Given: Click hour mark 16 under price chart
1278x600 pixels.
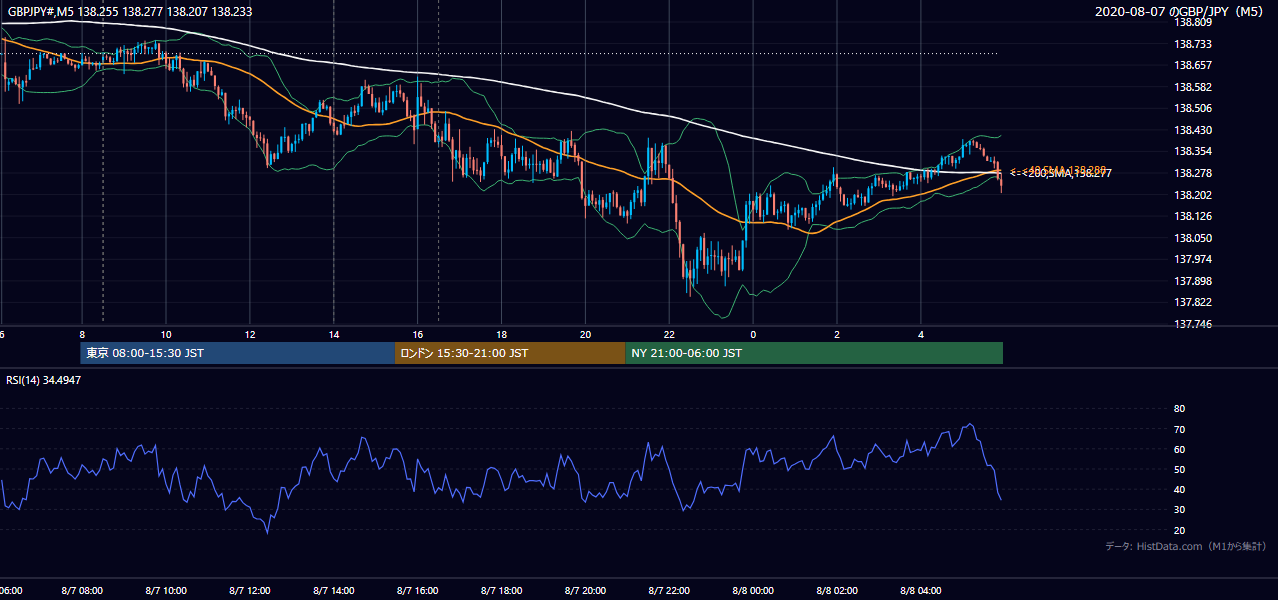Looking at the screenshot, I should coord(418,335).
